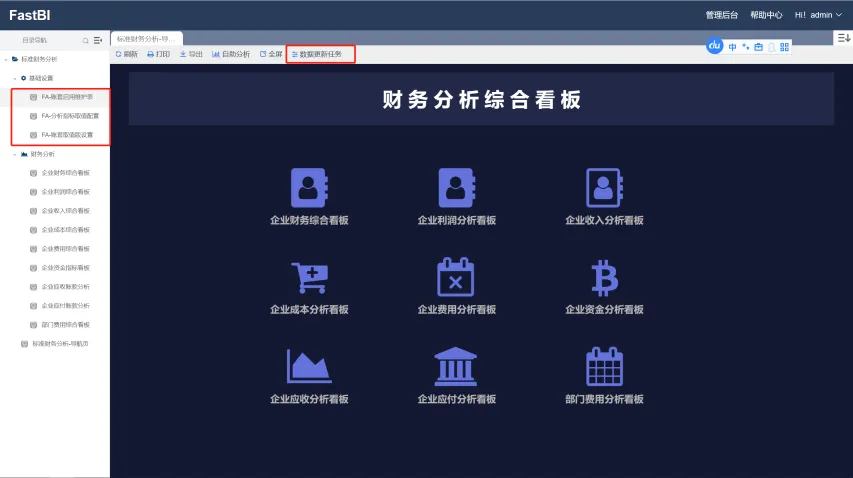853x478 pixels.
Task: Select the 标准财务分析-导… tab
Action: click(x=146, y=39)
